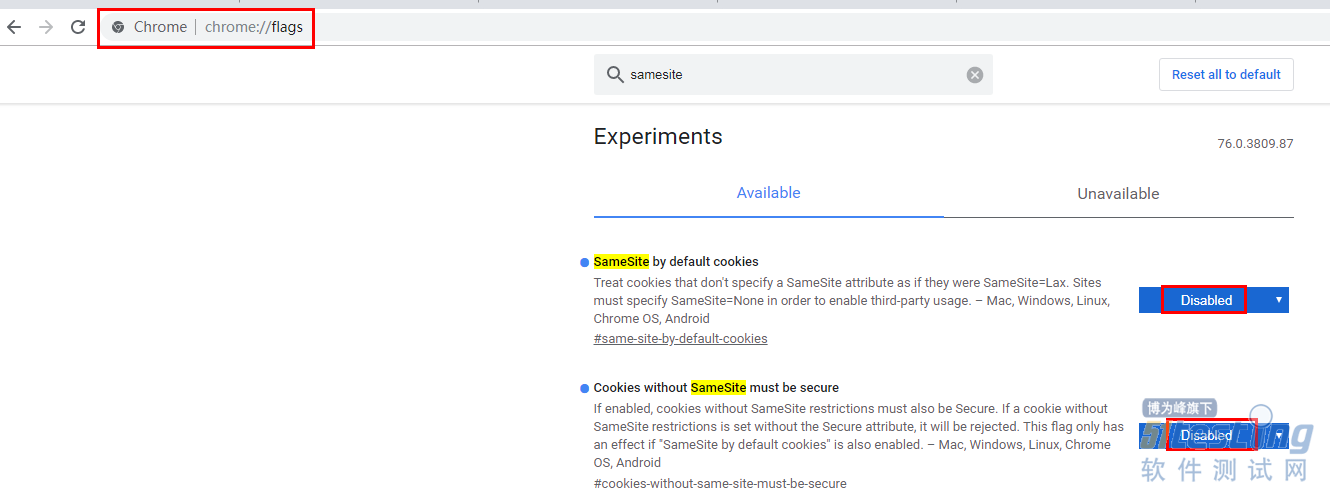
Task: Click the chrome://flags URL in address bar
Action: point(253,27)
